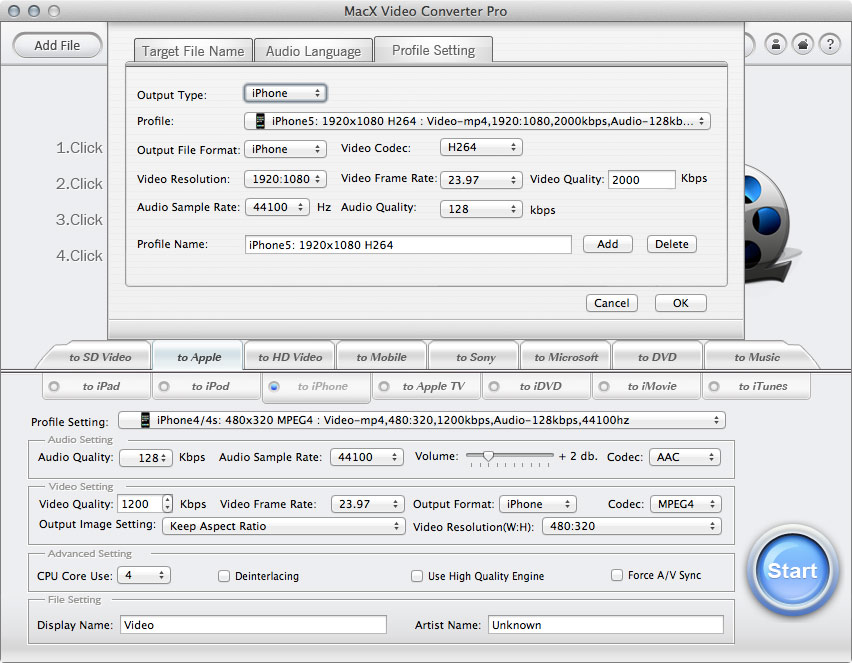Click Delete next to Profile Name

[x=671, y=244]
